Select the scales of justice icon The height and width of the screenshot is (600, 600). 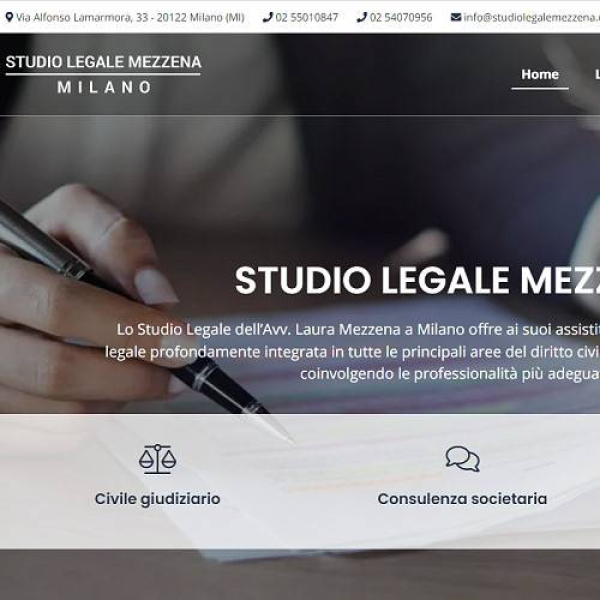(157, 459)
